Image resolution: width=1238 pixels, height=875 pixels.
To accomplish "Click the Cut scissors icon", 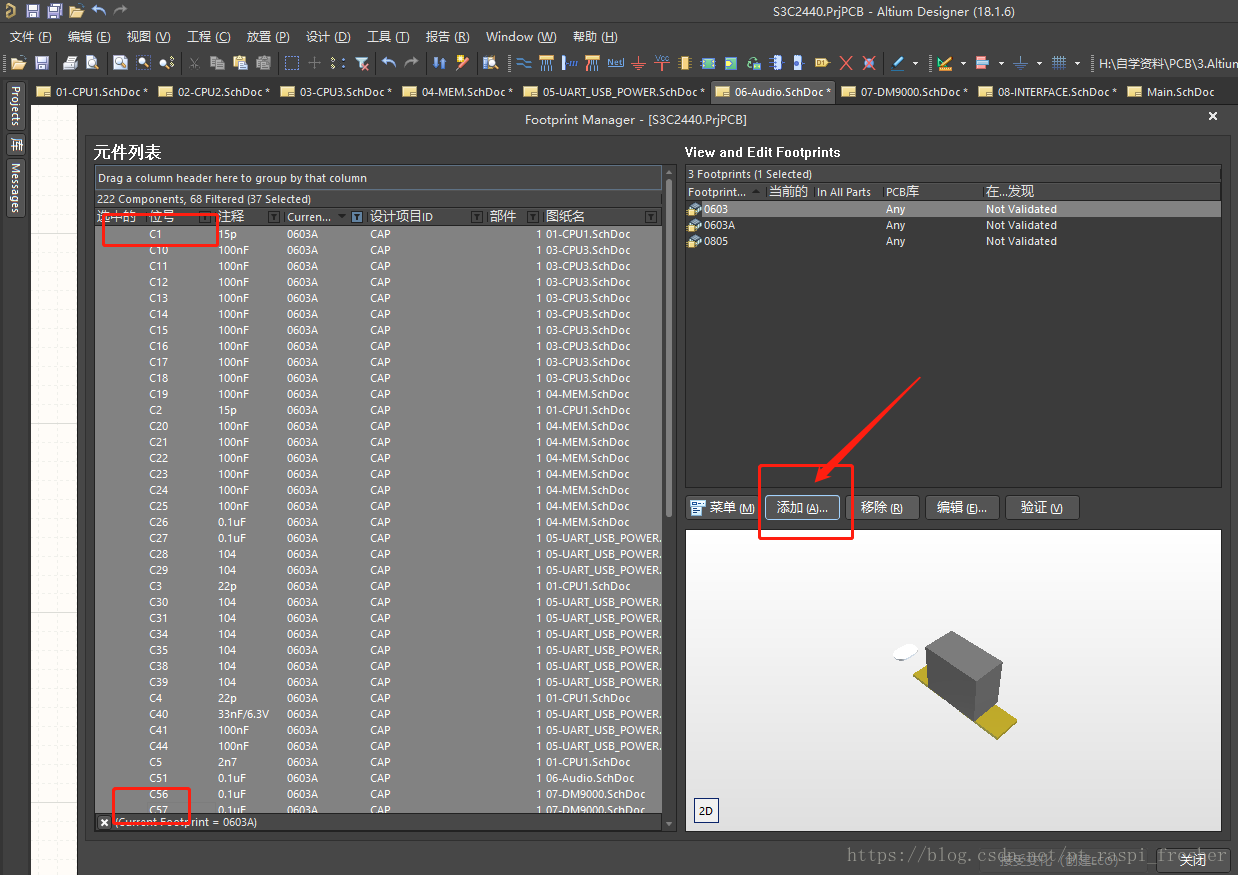I will [194, 63].
